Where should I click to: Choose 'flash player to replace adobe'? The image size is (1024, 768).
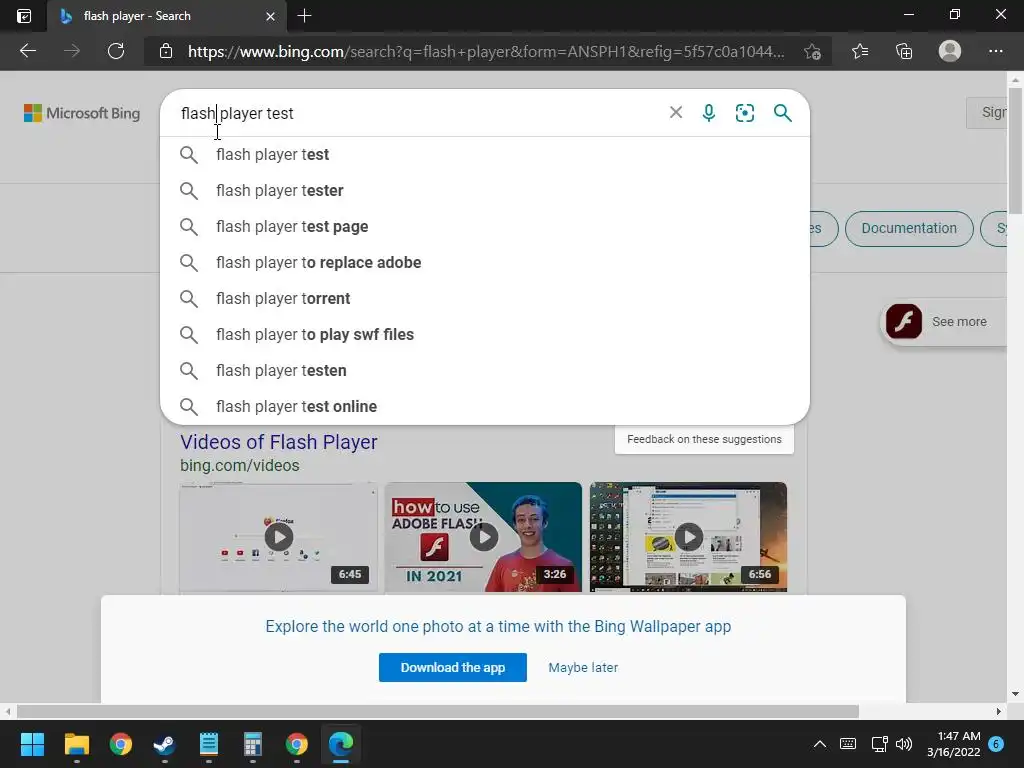(x=485, y=263)
